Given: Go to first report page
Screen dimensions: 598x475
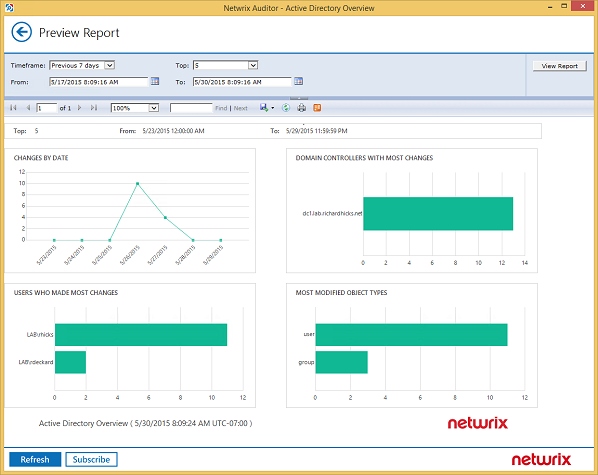Looking at the screenshot, I should 13,108.
